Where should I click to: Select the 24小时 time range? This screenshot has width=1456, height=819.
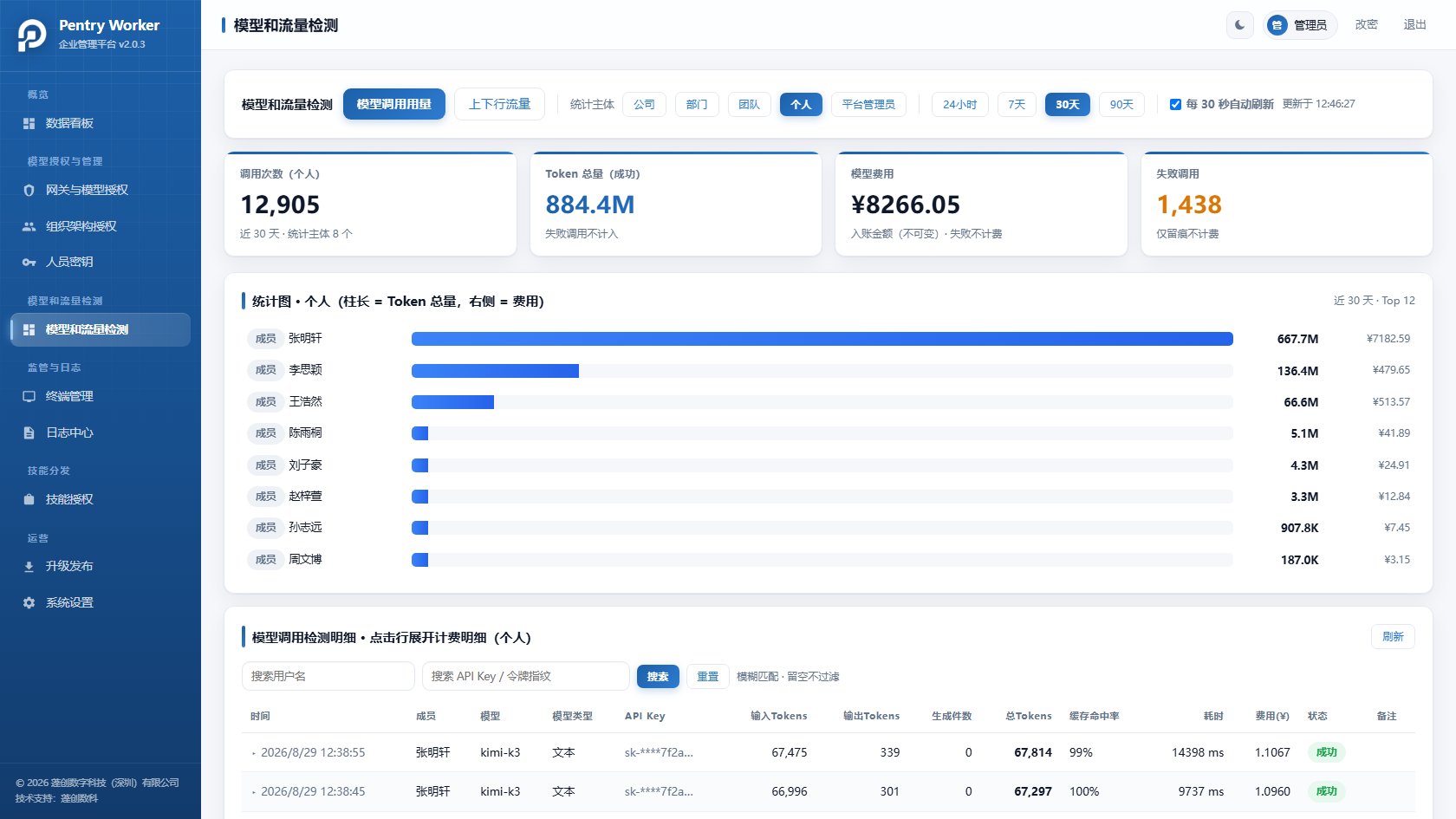click(x=959, y=104)
